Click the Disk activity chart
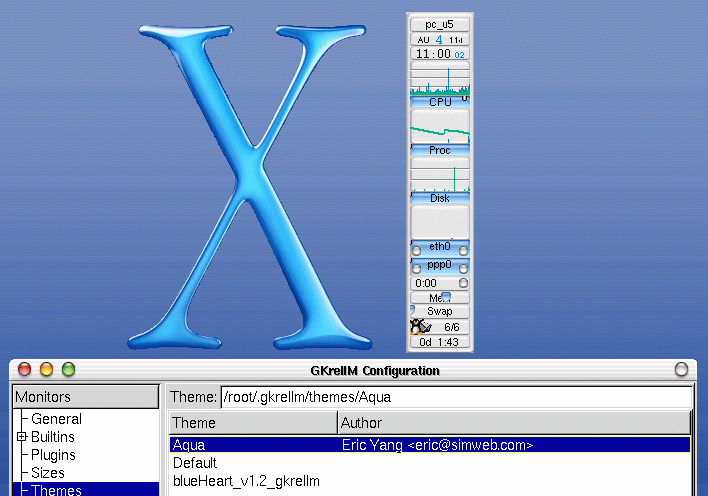 [439, 174]
